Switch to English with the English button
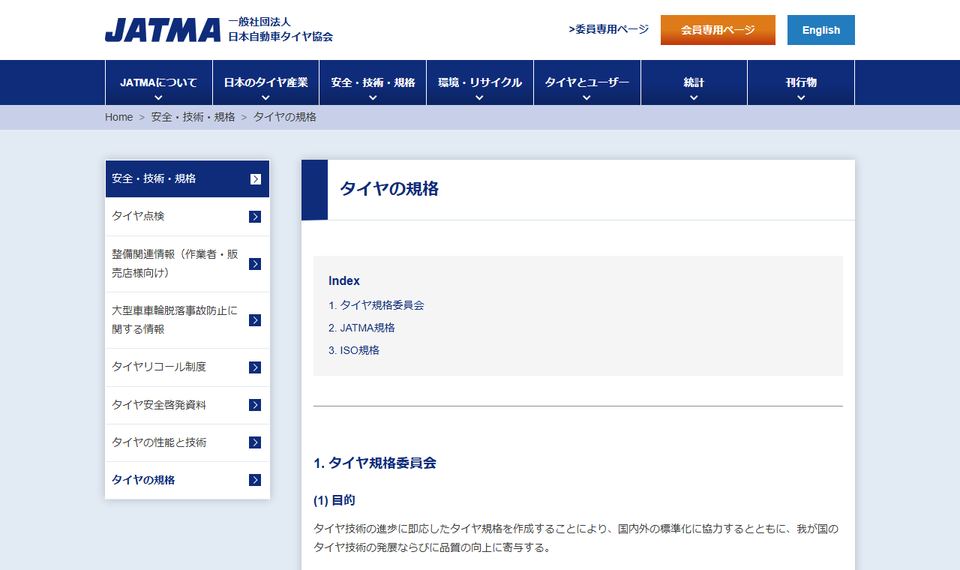This screenshot has width=960, height=570. pos(821,30)
